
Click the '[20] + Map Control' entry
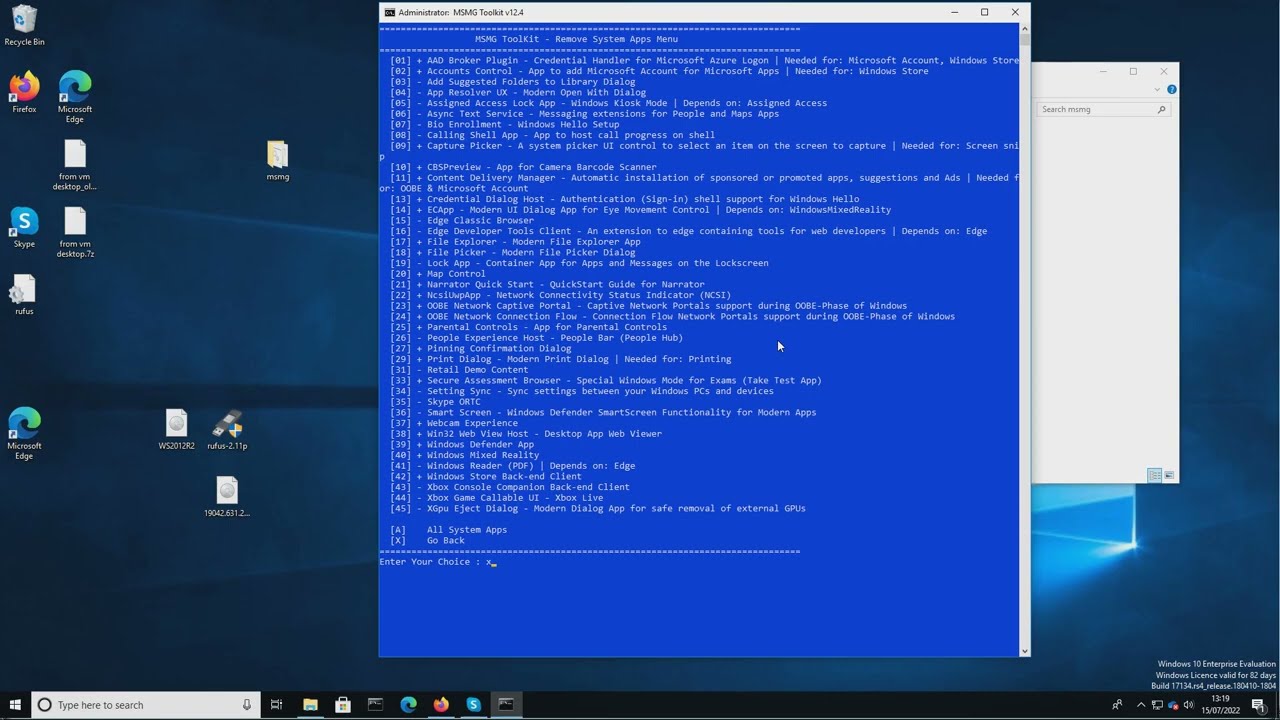tap(438, 274)
